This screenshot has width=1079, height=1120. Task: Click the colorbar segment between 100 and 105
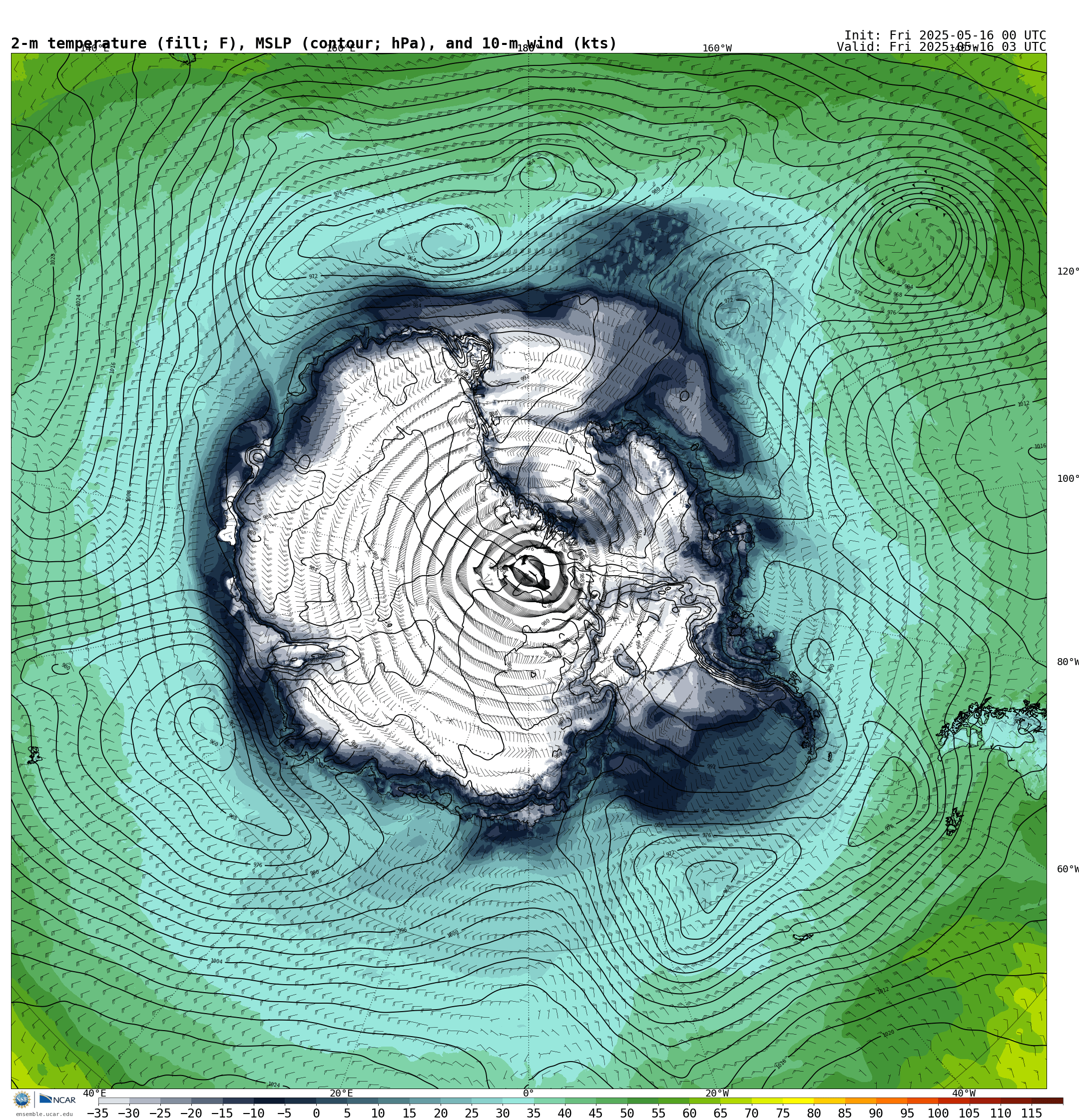[954, 1101]
